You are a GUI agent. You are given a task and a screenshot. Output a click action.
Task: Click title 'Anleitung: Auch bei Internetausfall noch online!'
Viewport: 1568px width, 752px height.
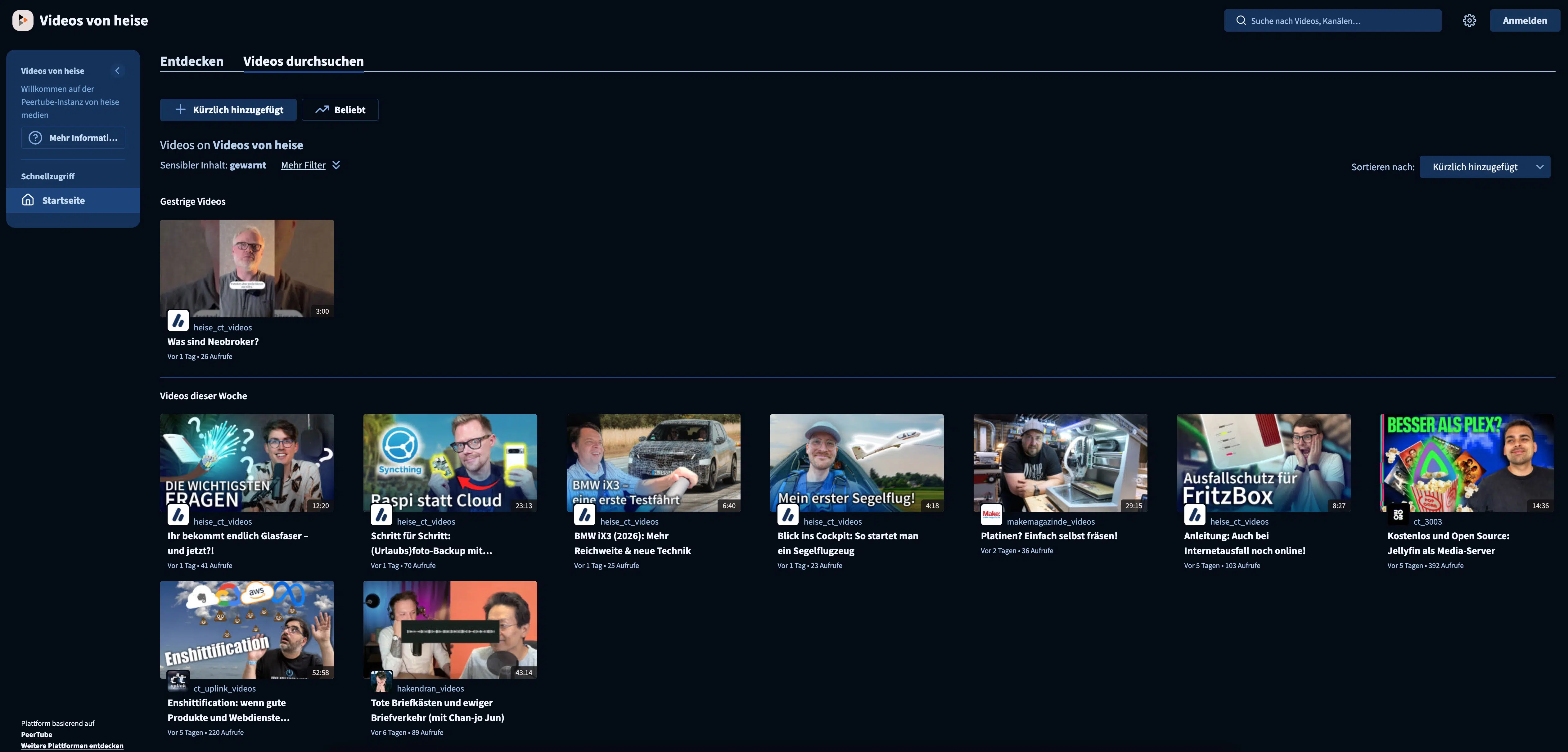tap(1245, 543)
